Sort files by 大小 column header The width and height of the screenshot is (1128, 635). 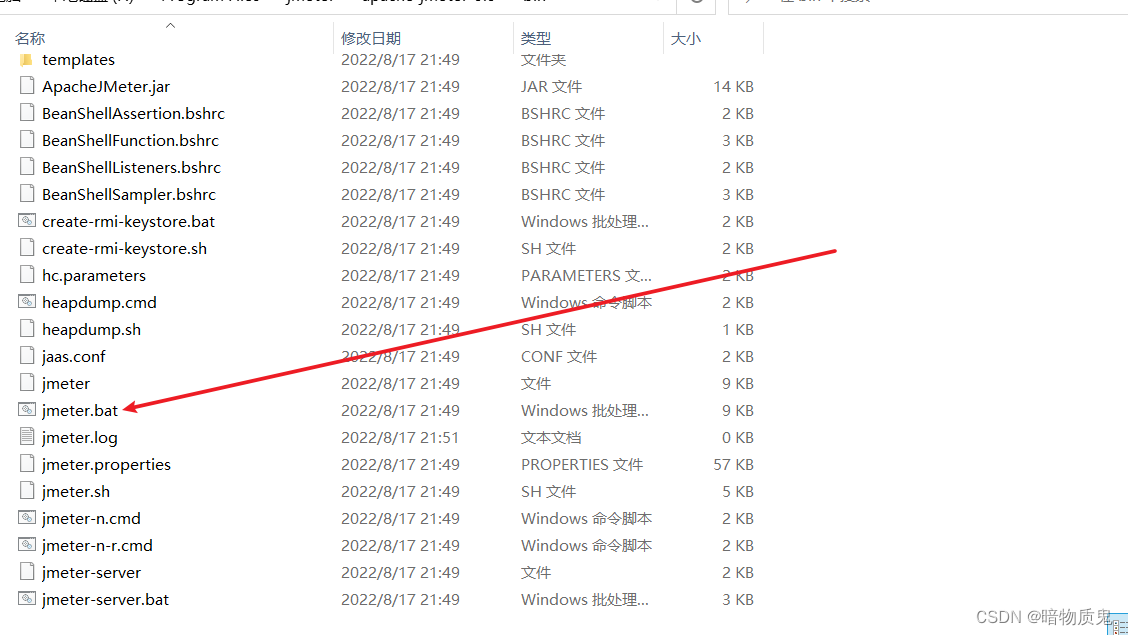pyautogui.click(x=686, y=38)
